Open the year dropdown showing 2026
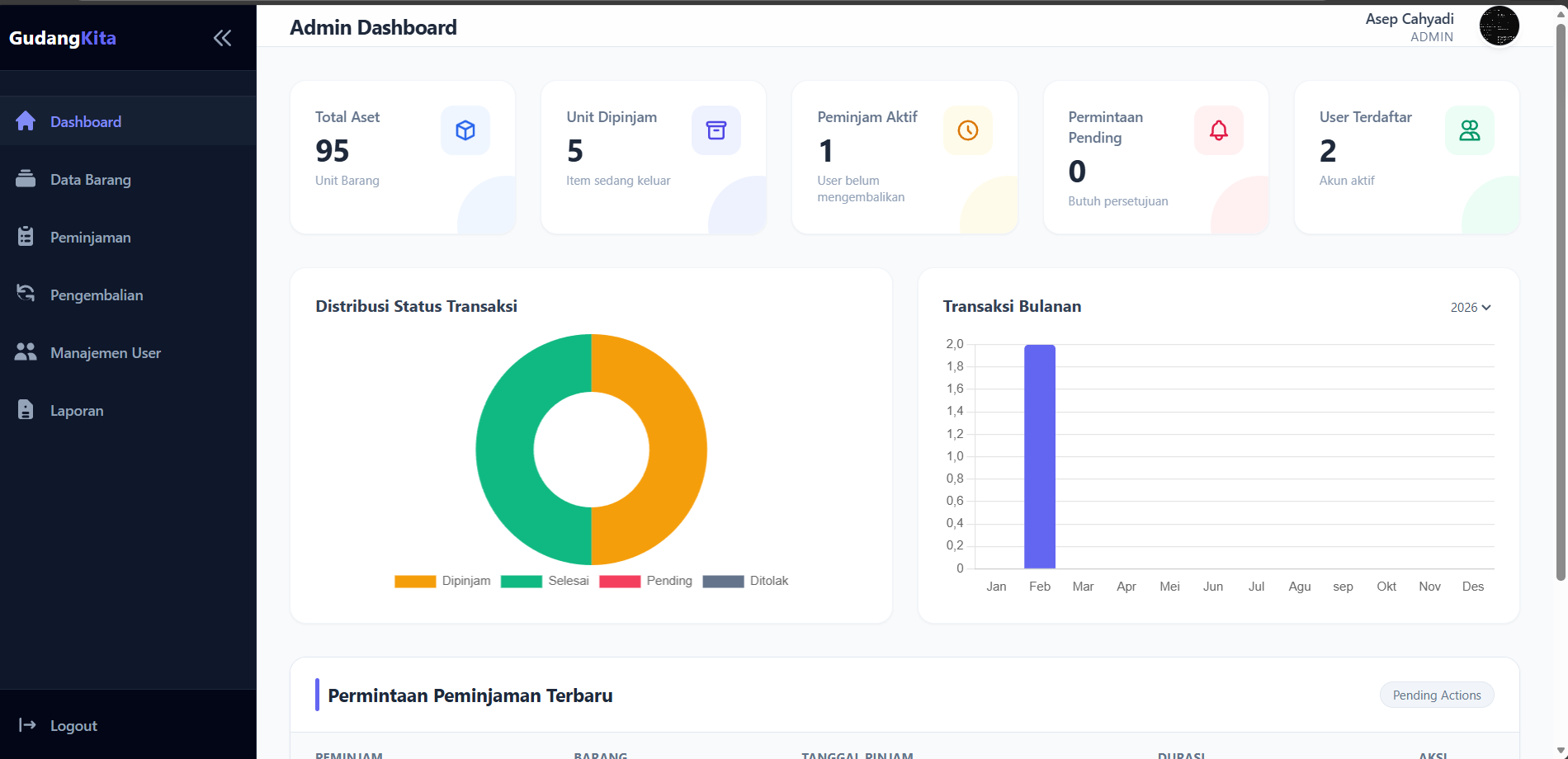The width and height of the screenshot is (1568, 759). [1471, 307]
